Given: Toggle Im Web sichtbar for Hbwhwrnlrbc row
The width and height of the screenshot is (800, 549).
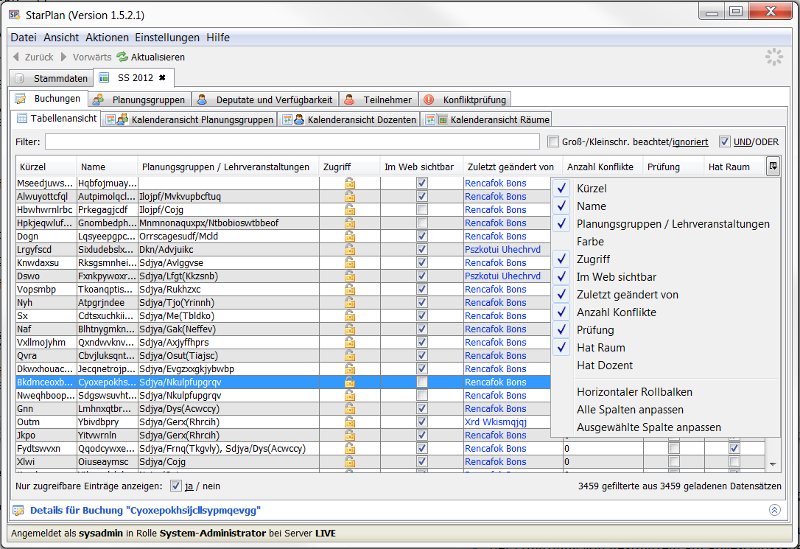Looking at the screenshot, I should (x=422, y=210).
